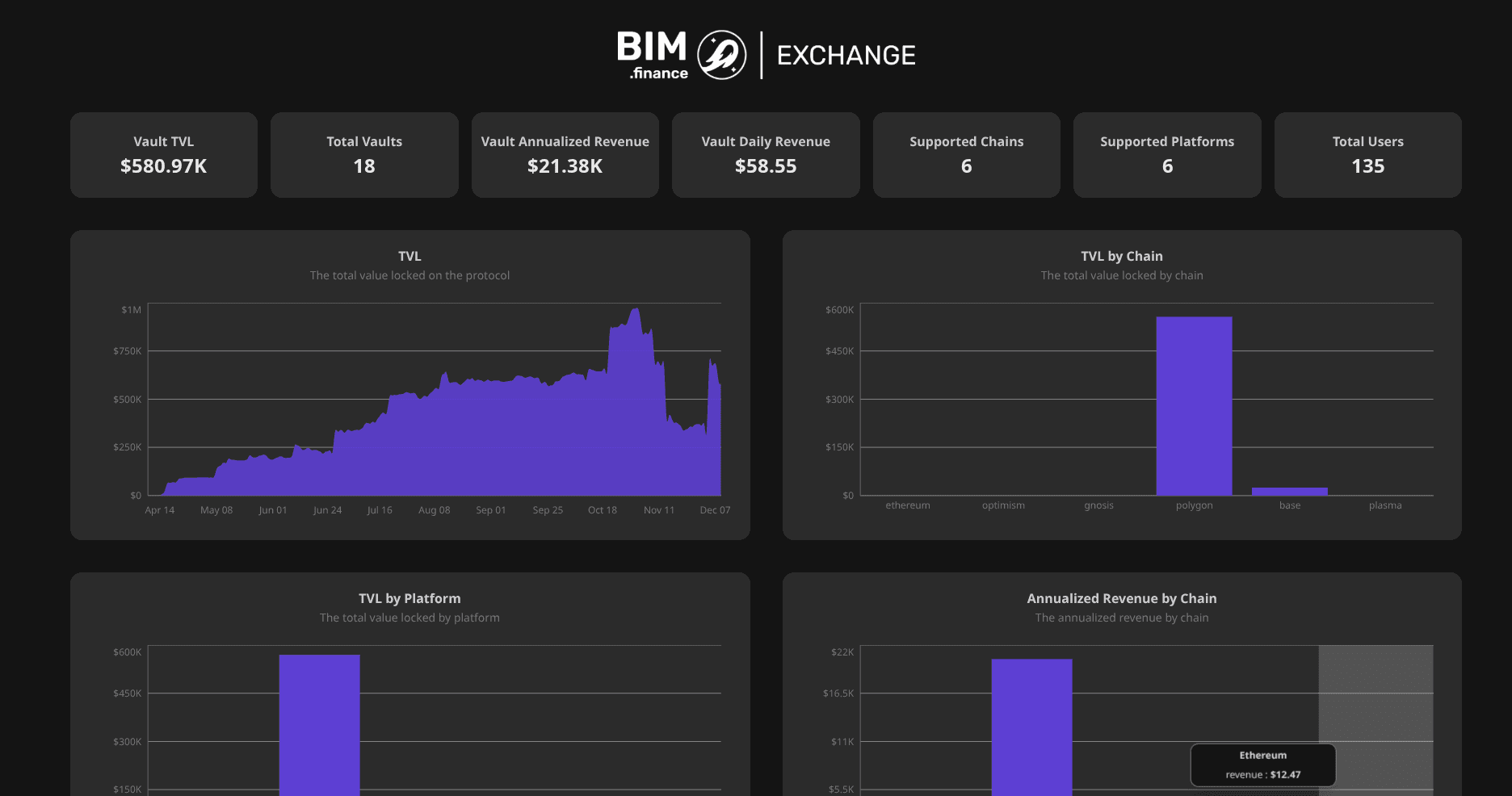Click the Ethereum revenue tooltip
Screen dimensions: 1512x796
tap(1262, 765)
